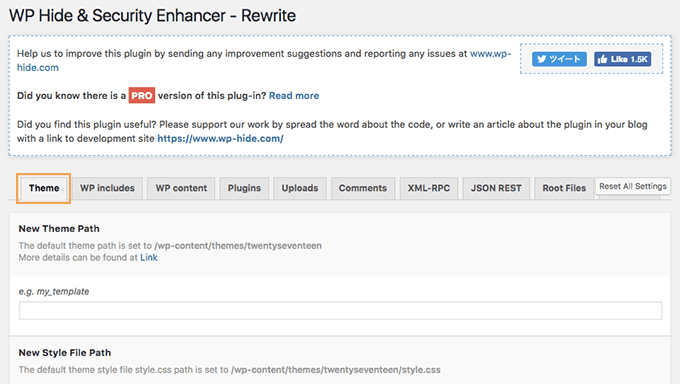Switch to the XML-RPC tab
This screenshot has height=384, width=680.
point(429,188)
